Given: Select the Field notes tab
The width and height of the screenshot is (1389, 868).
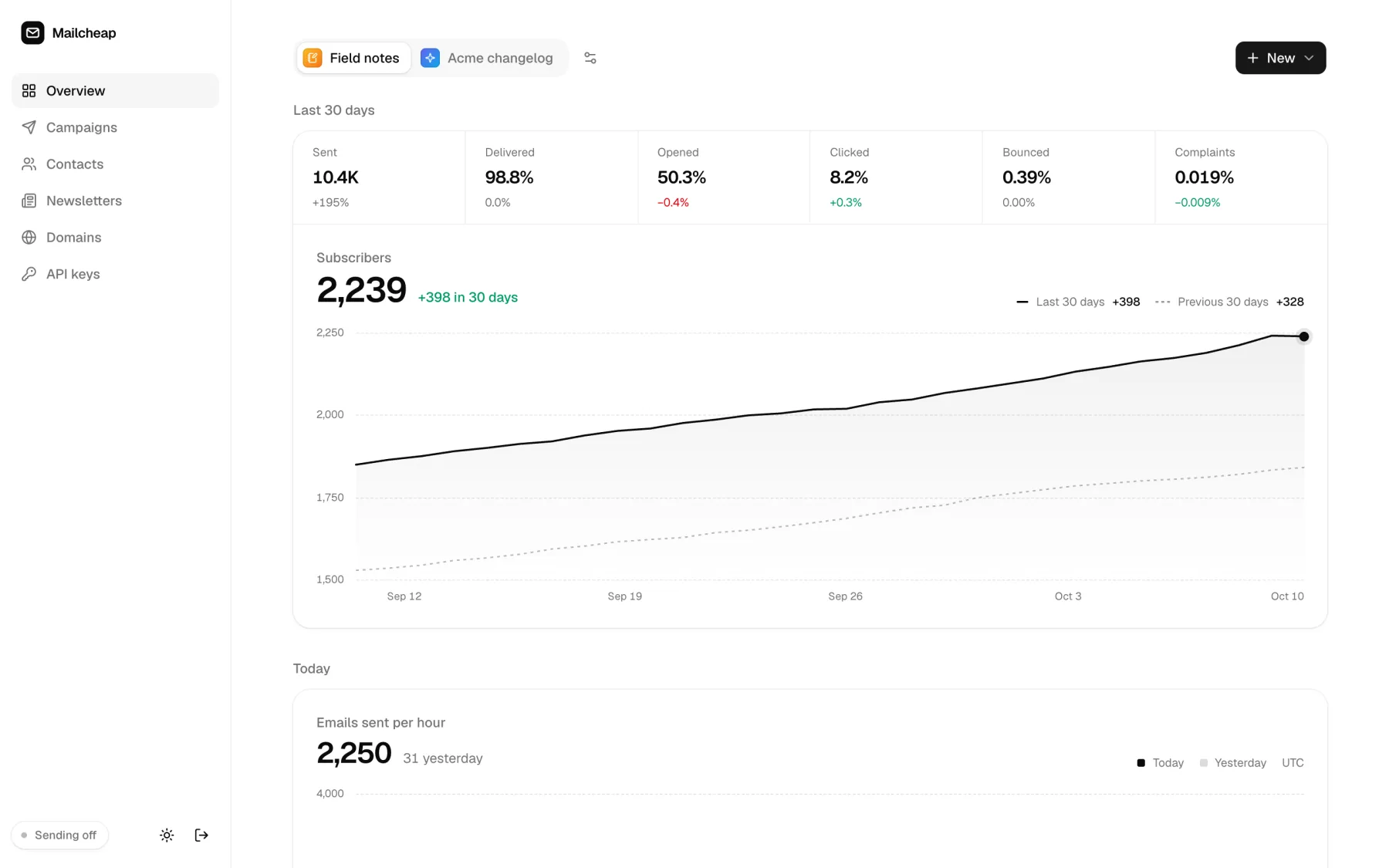Looking at the screenshot, I should coord(353,58).
